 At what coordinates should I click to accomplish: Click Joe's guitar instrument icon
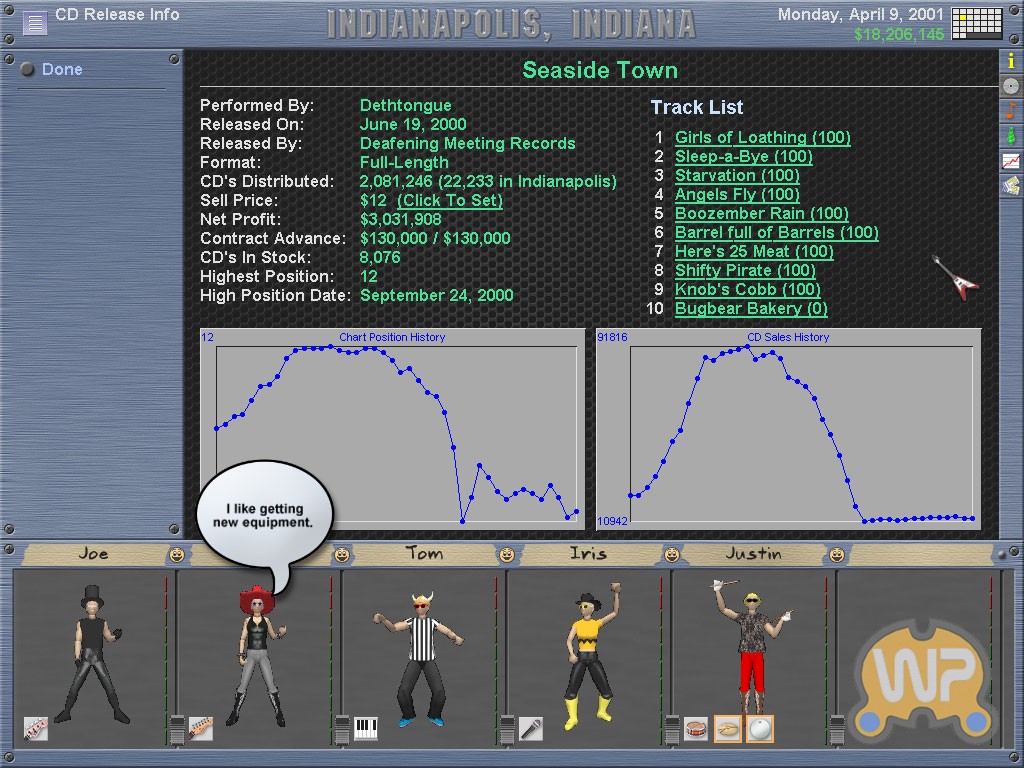[x=36, y=728]
